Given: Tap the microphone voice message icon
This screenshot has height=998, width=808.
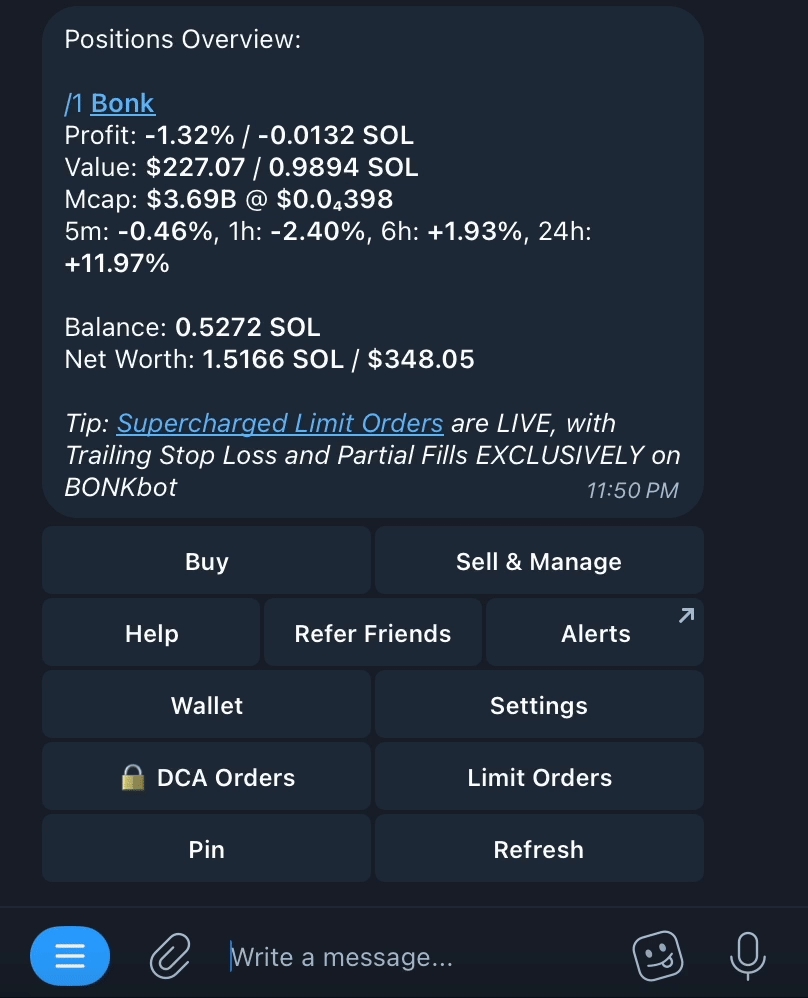Looking at the screenshot, I should [747, 957].
